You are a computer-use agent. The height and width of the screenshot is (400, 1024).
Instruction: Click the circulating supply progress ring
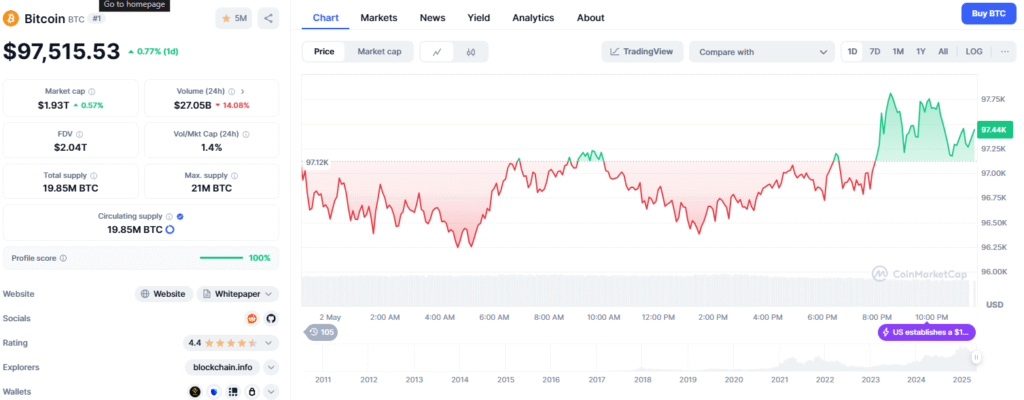point(170,229)
